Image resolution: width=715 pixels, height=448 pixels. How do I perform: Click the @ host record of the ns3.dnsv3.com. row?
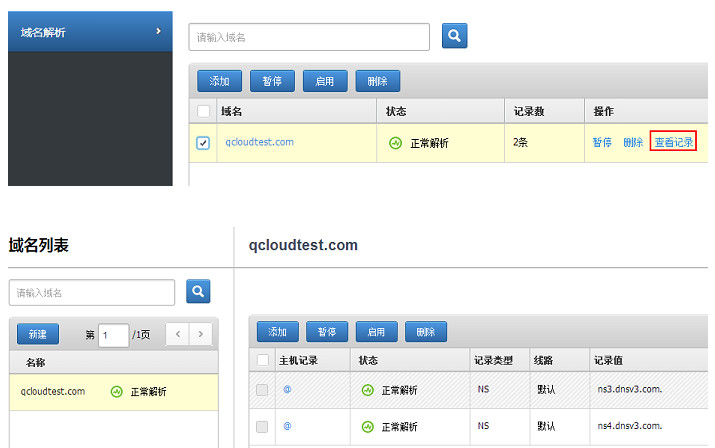pos(287,389)
